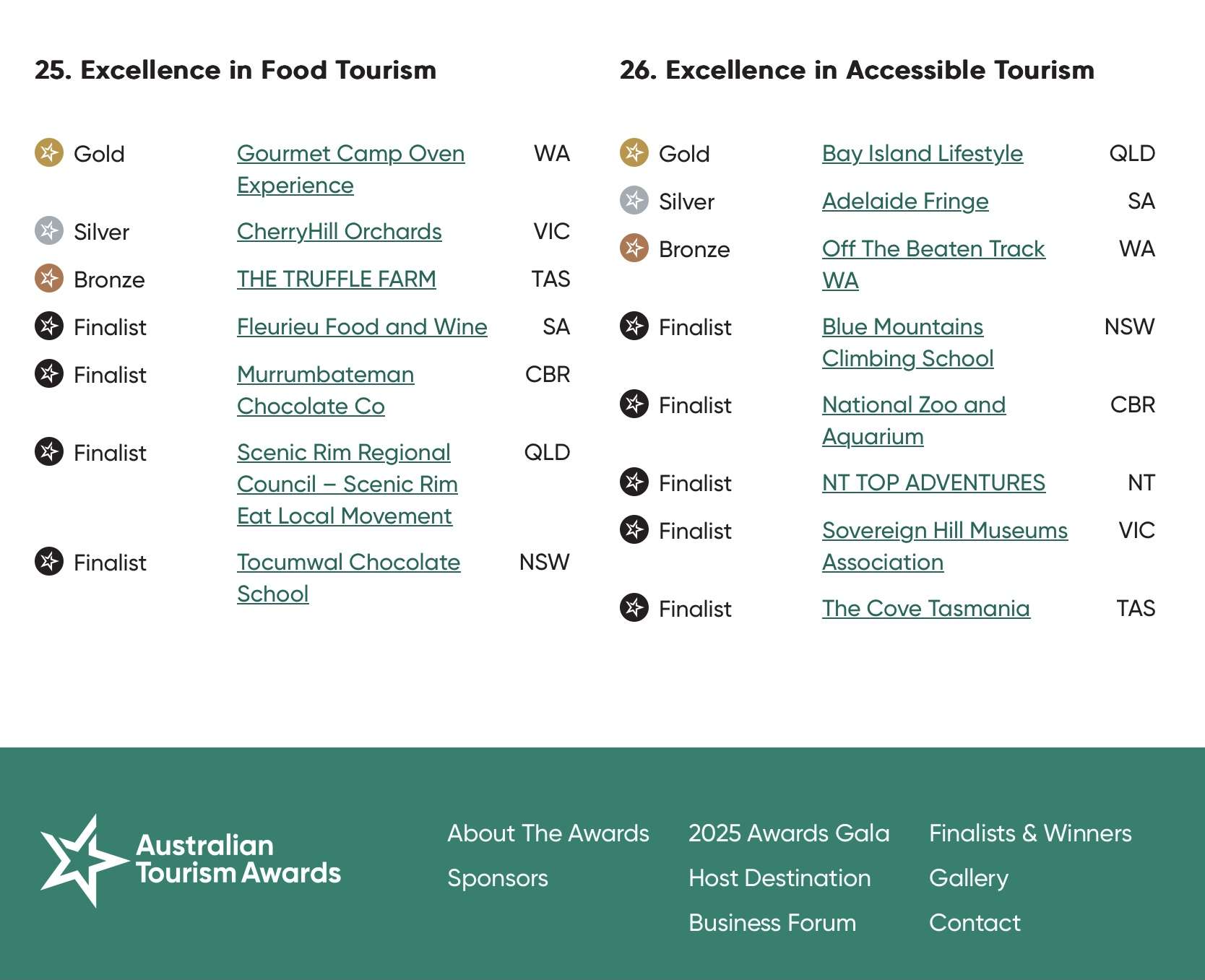
Task: Follow the Sovereign Hill Museums Association link
Action: 944,531
